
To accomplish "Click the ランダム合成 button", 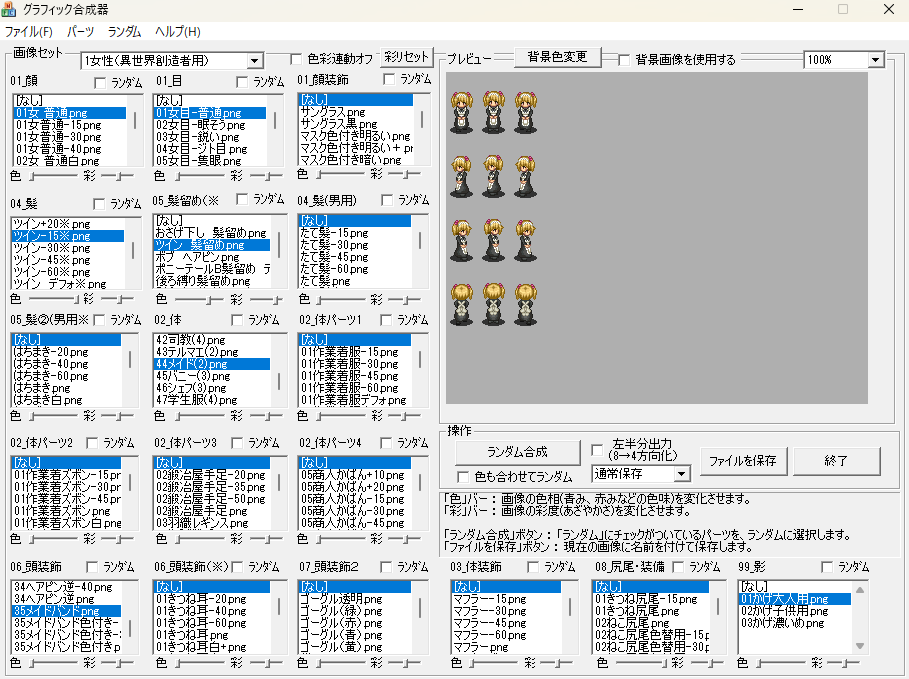I will pyautogui.click(x=516, y=451).
